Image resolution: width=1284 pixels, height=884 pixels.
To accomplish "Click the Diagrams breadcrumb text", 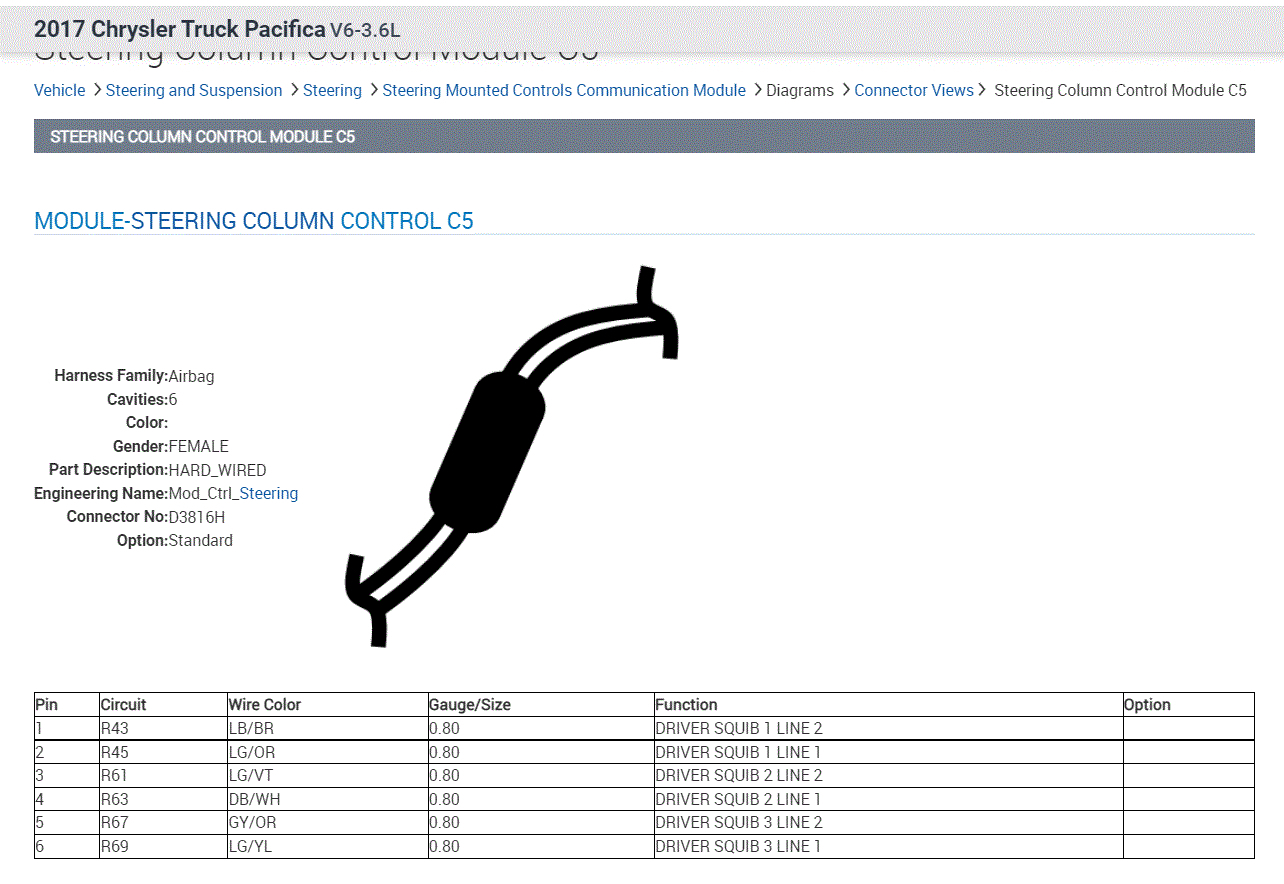I will coord(800,90).
